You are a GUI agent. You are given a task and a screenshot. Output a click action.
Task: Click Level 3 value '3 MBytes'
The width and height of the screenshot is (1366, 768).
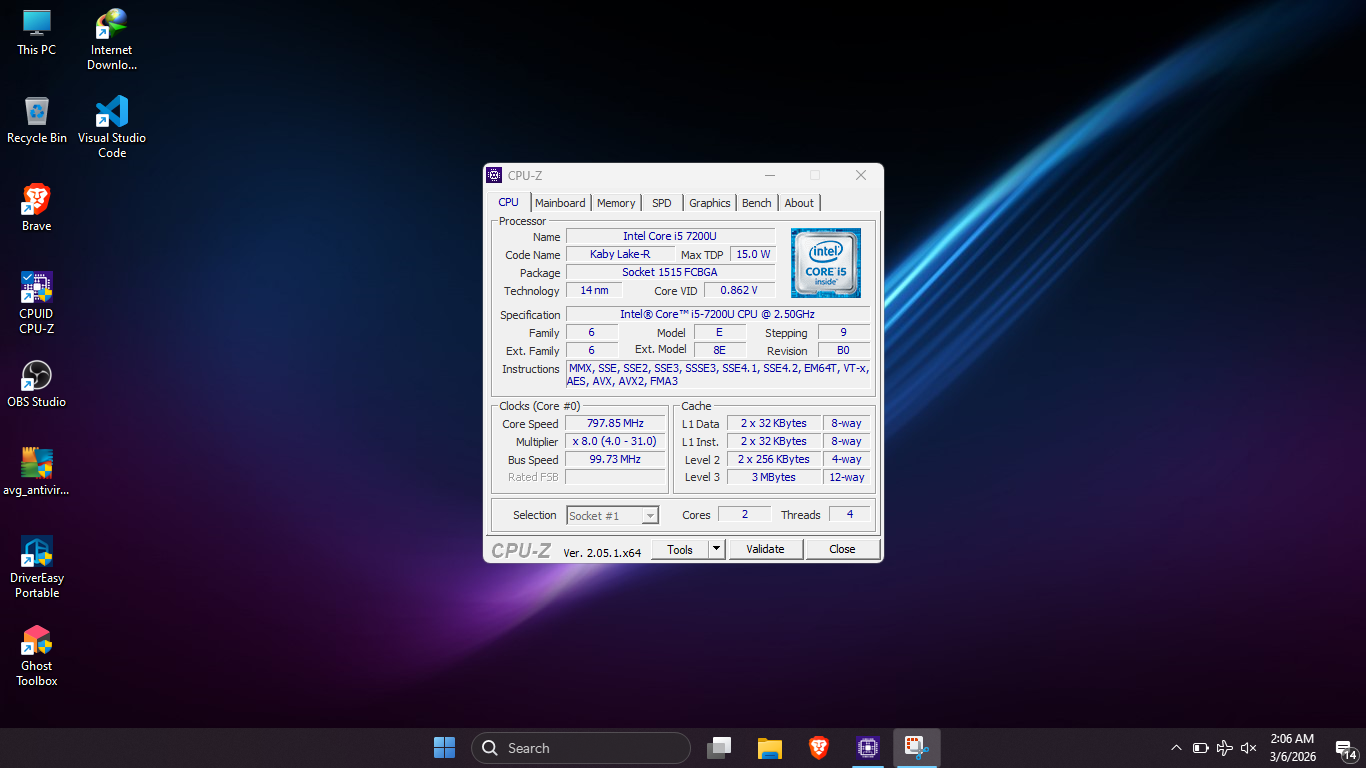pos(774,477)
